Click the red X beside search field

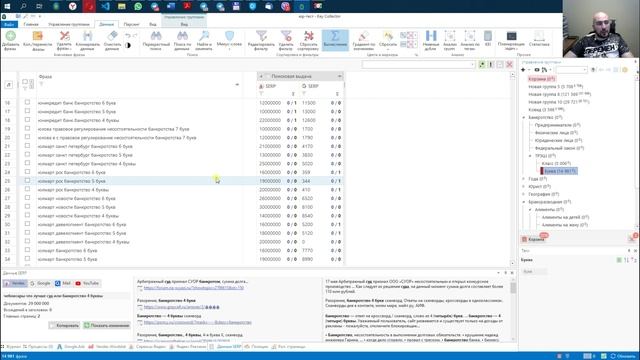[509, 64]
